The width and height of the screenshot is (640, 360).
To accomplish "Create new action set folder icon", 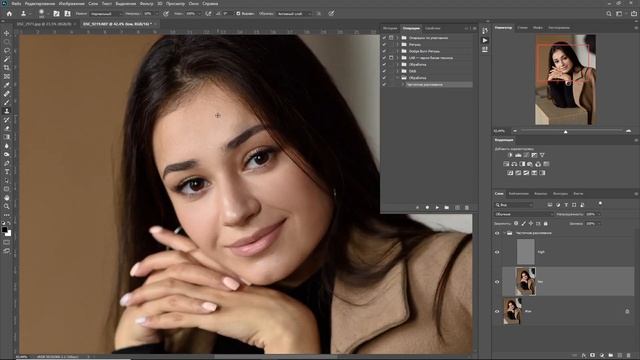I will click(447, 207).
